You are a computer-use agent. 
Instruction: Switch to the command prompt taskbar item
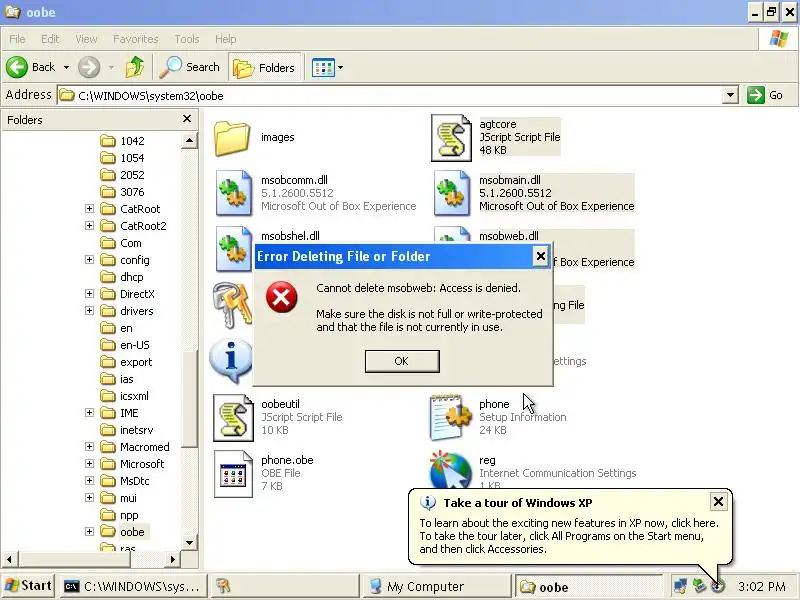135,586
